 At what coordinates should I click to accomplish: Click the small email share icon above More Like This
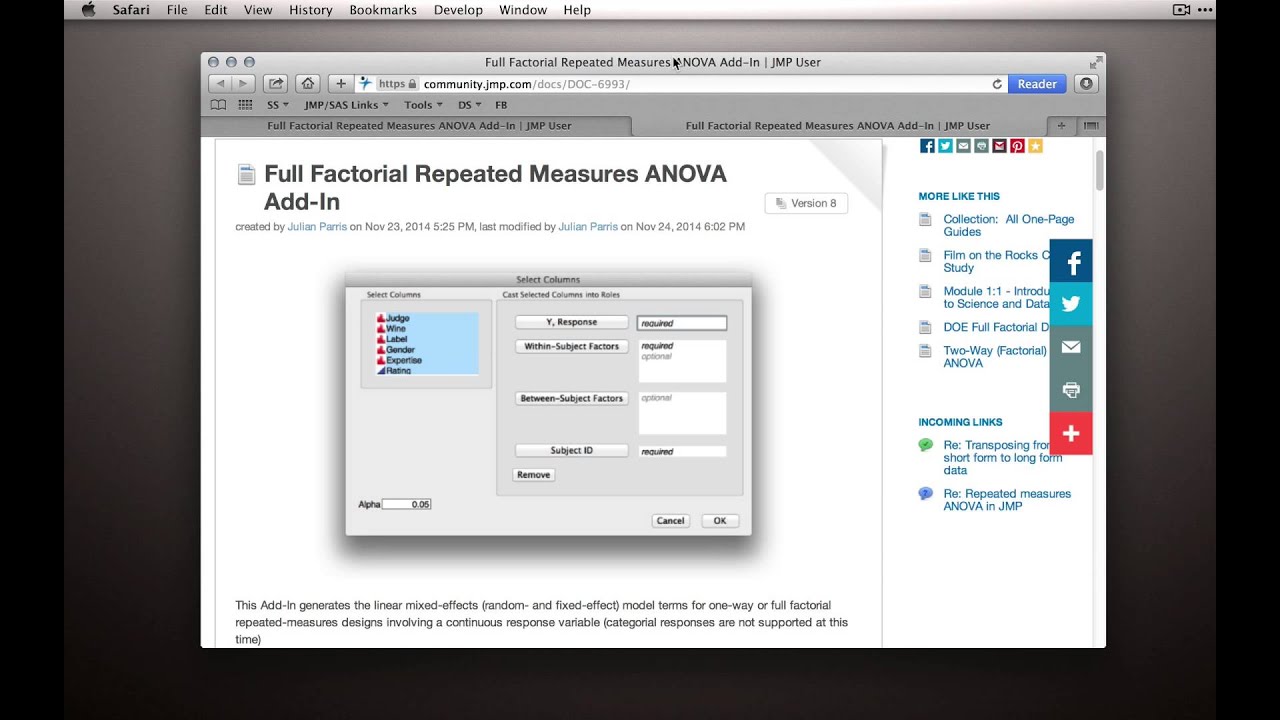963,146
